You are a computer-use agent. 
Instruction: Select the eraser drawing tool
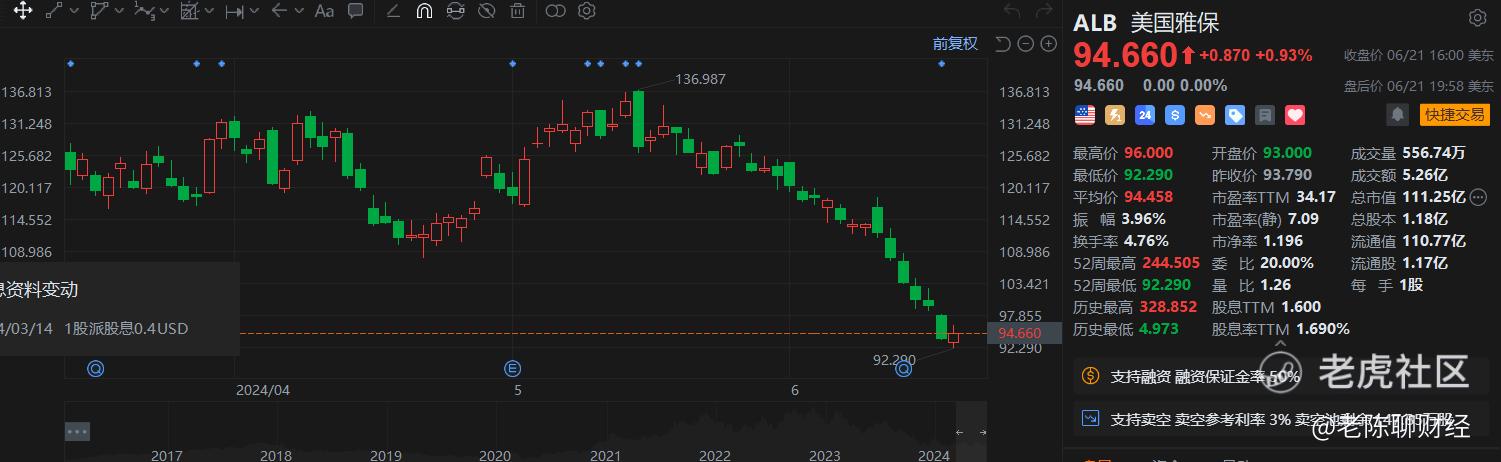[x=394, y=11]
